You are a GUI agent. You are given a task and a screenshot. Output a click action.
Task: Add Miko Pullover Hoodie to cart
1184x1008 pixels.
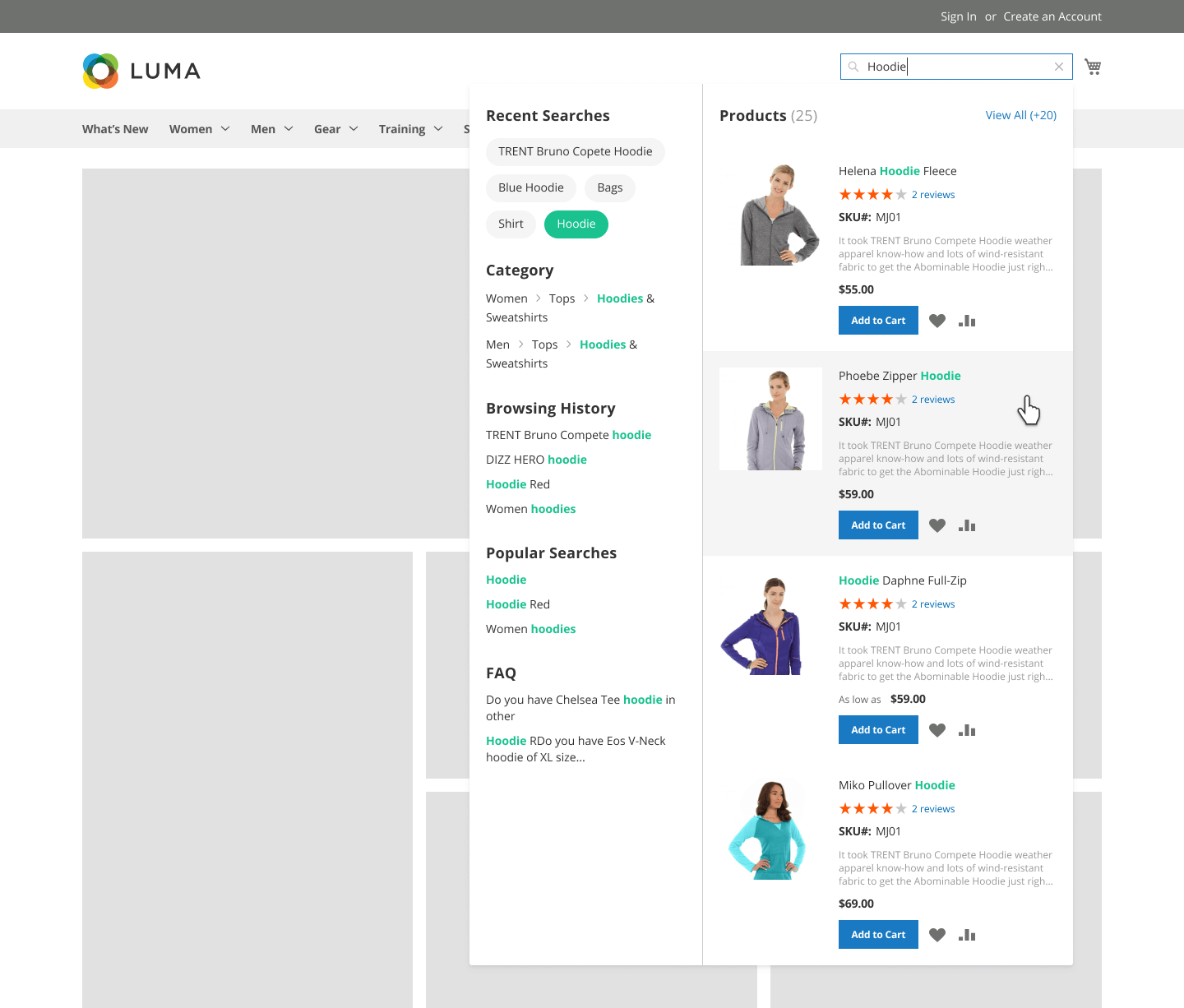(x=878, y=935)
